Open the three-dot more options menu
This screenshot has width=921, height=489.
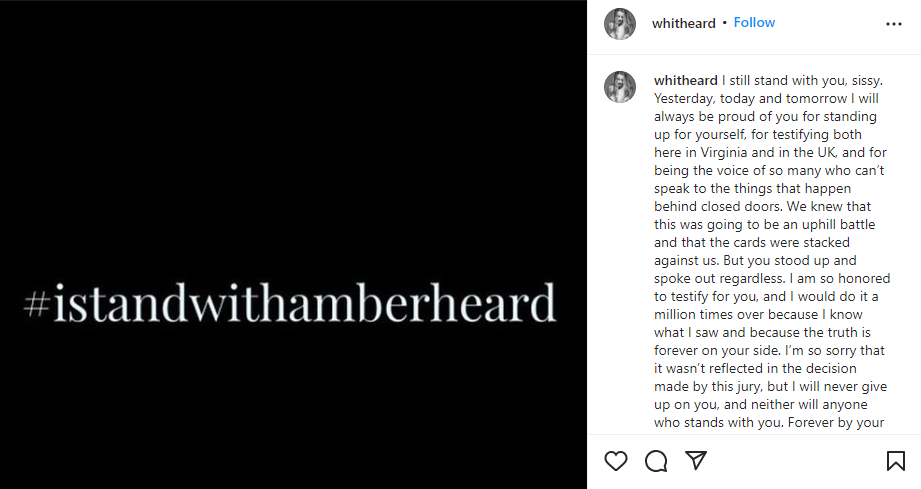pyautogui.click(x=894, y=24)
